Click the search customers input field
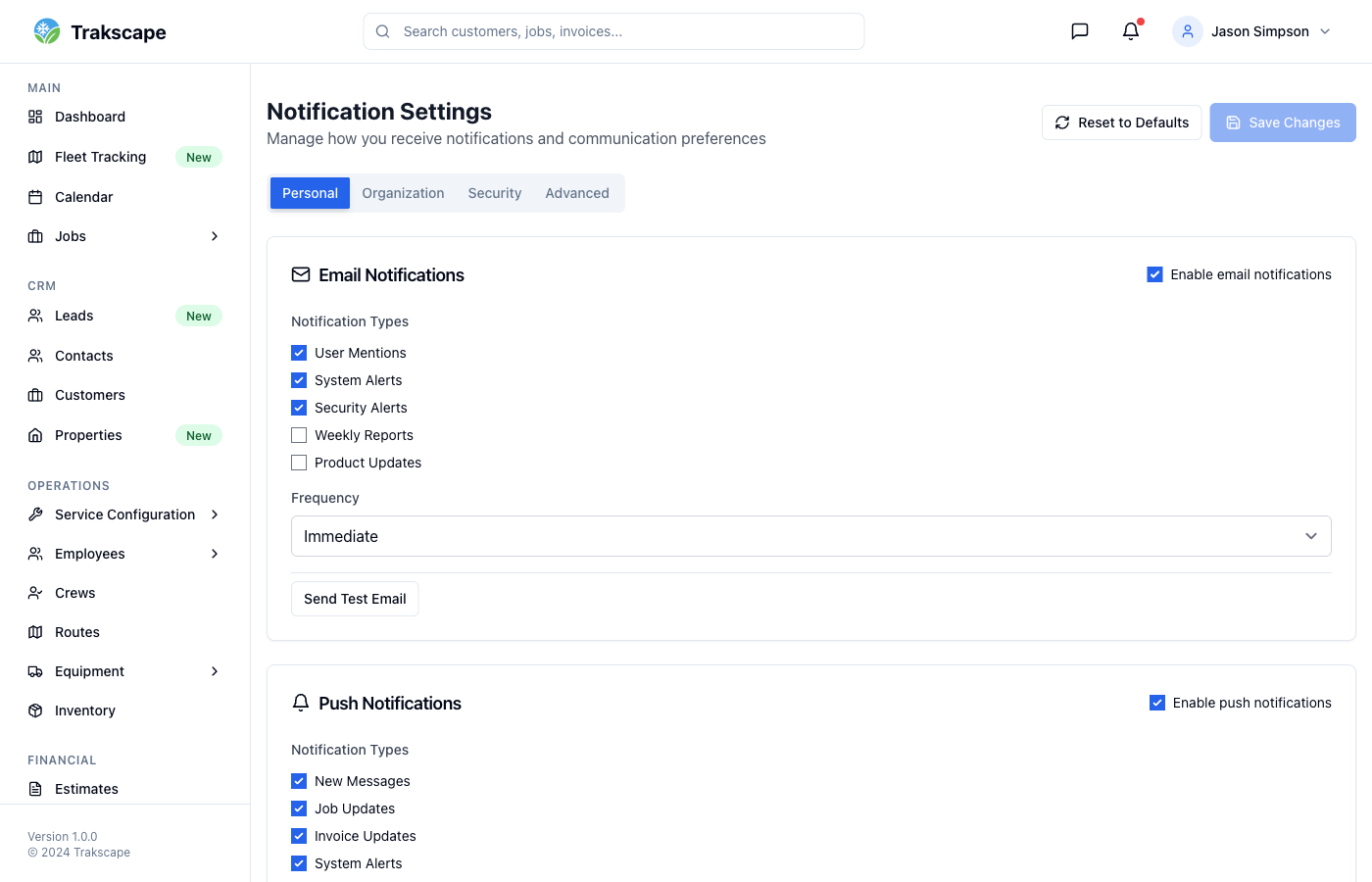 (613, 30)
